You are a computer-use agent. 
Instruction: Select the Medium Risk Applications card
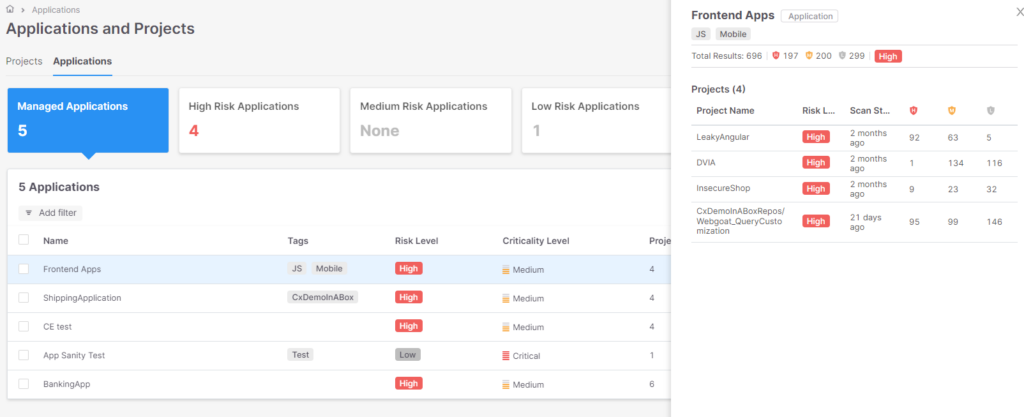click(x=430, y=121)
